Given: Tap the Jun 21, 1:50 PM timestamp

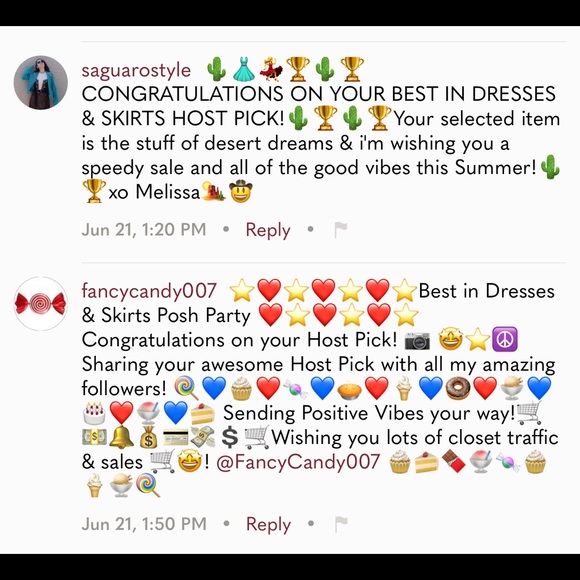Looking at the screenshot, I should [144, 523].
